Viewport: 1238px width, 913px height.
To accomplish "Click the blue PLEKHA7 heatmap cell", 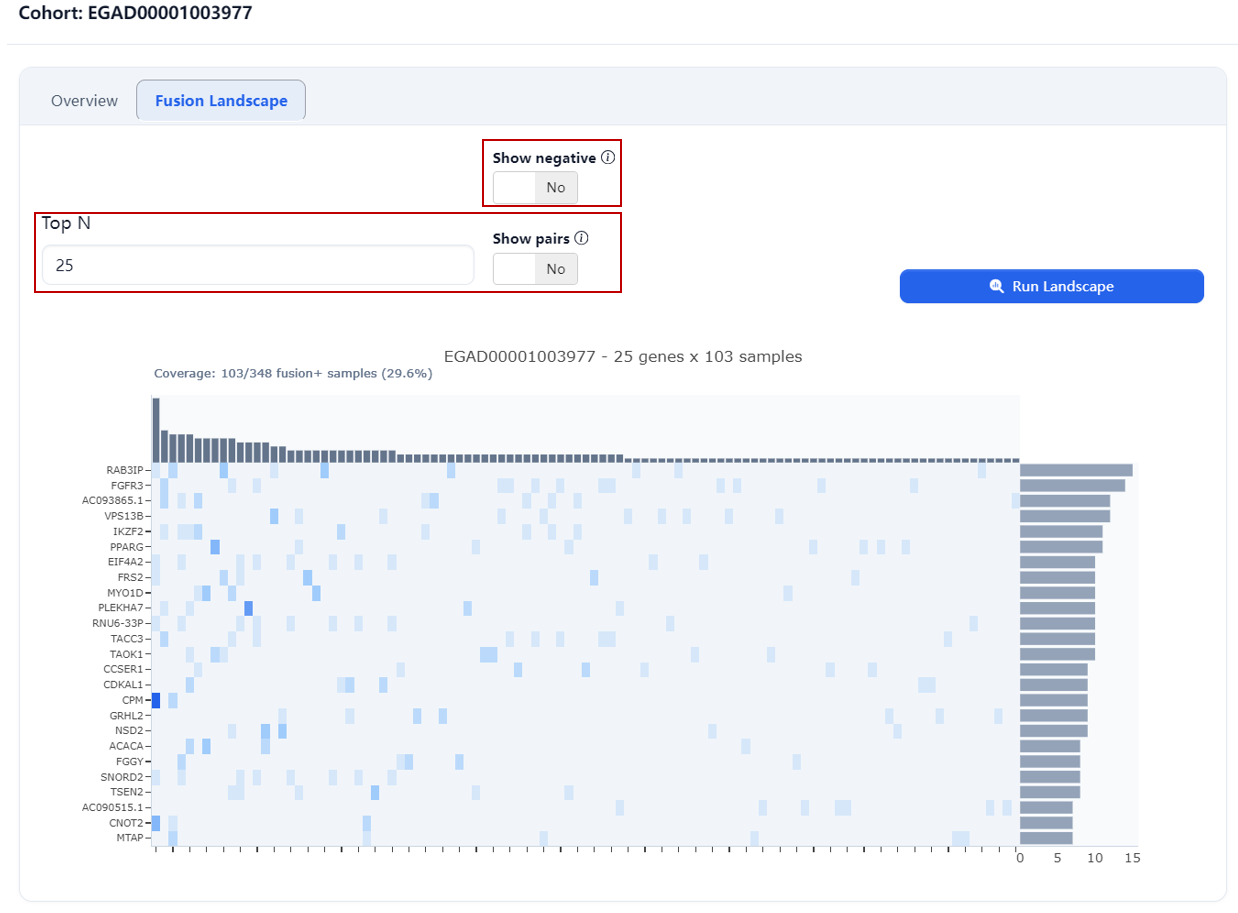I will (x=249, y=608).
